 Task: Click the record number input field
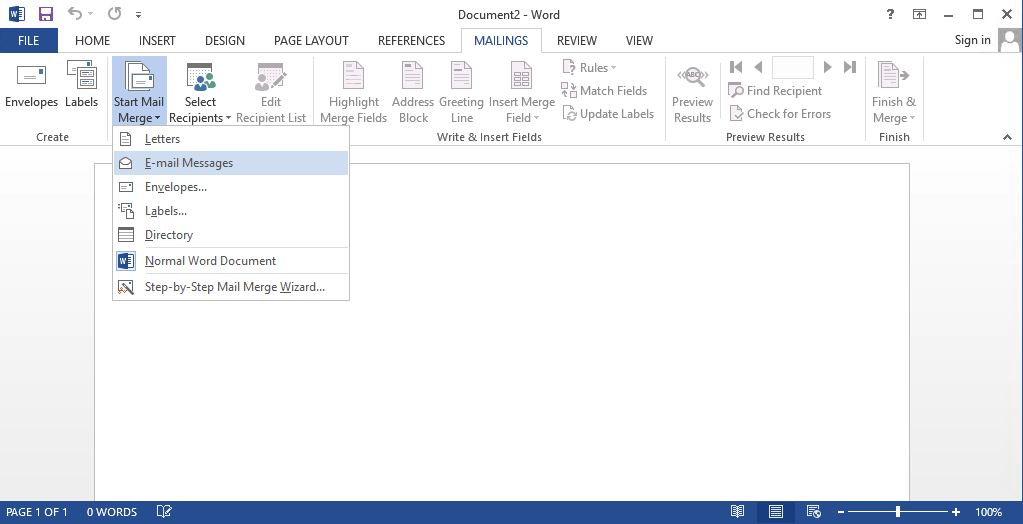pyautogui.click(x=793, y=67)
